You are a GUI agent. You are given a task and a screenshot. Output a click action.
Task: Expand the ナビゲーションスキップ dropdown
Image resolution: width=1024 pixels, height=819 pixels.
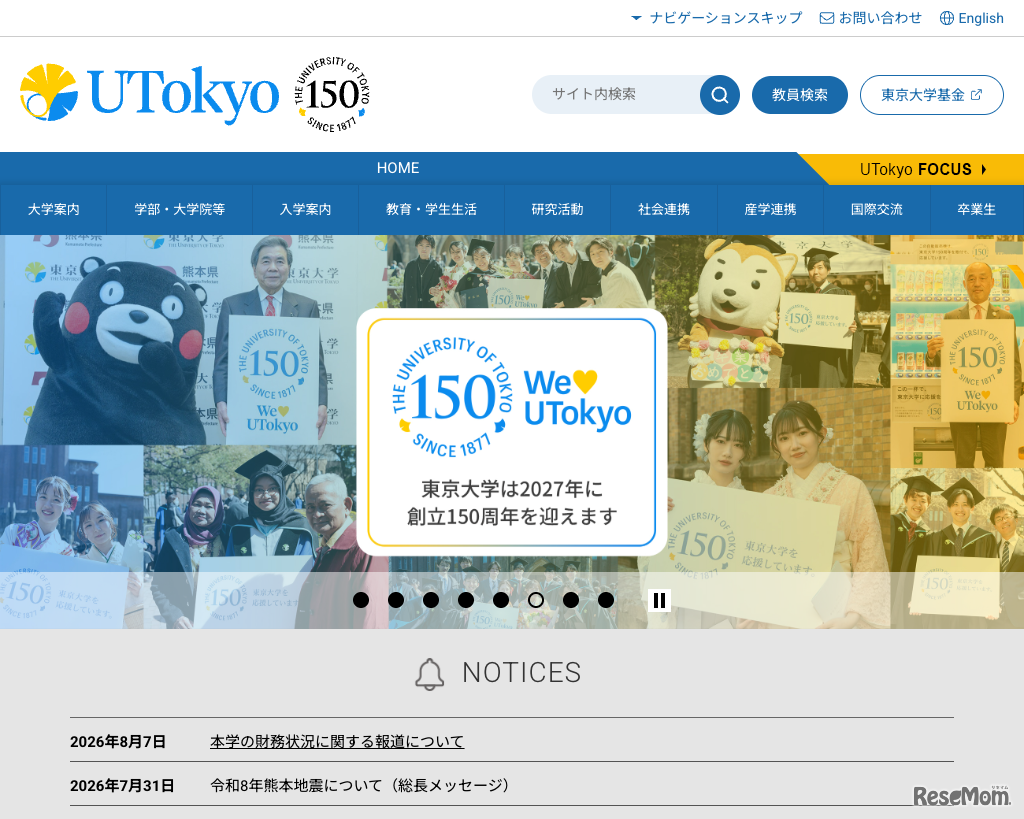(716, 18)
